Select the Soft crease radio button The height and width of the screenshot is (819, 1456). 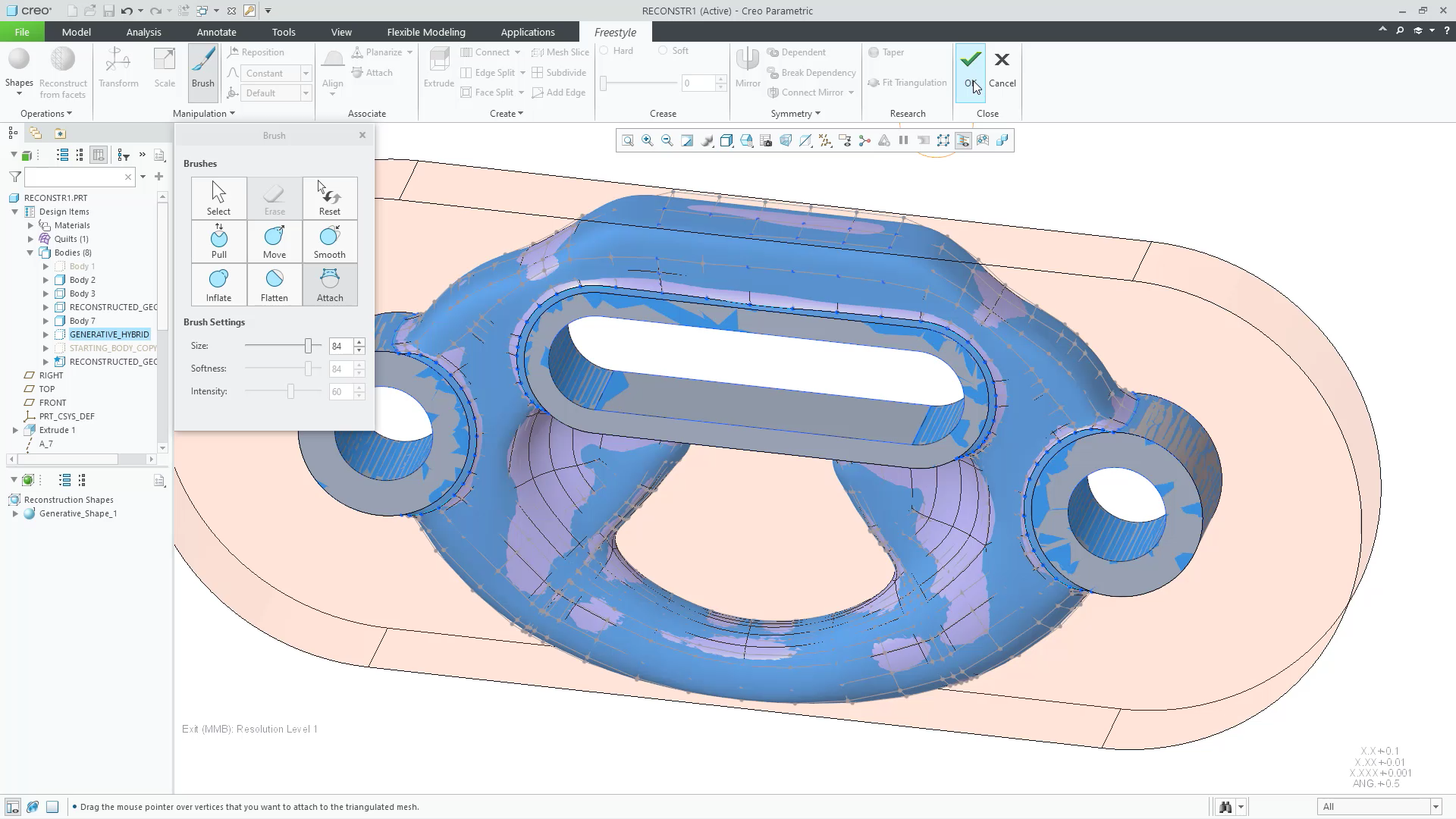click(x=663, y=51)
